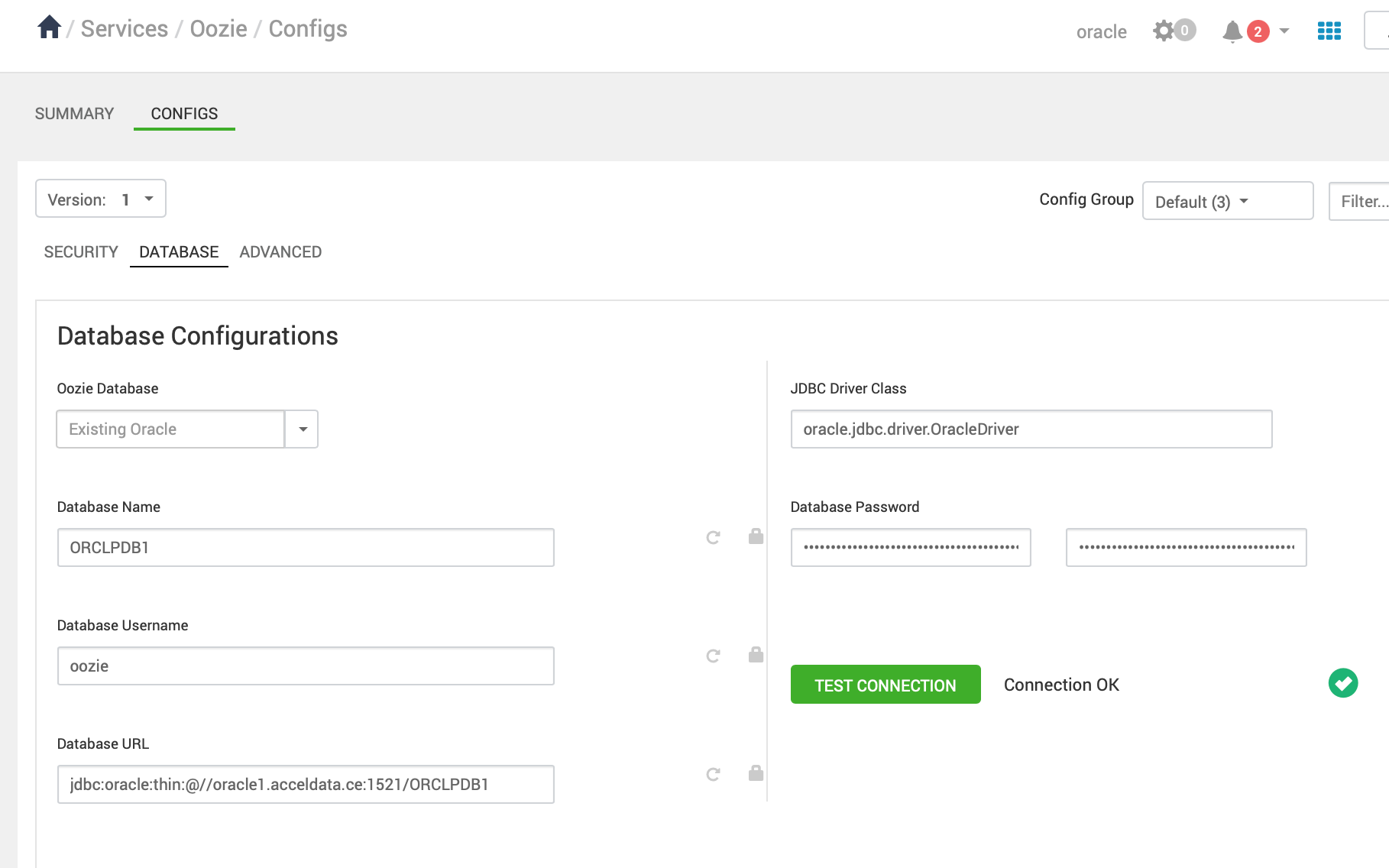Select the SECURITY configs tab
1389x868 pixels.
pyautogui.click(x=81, y=252)
